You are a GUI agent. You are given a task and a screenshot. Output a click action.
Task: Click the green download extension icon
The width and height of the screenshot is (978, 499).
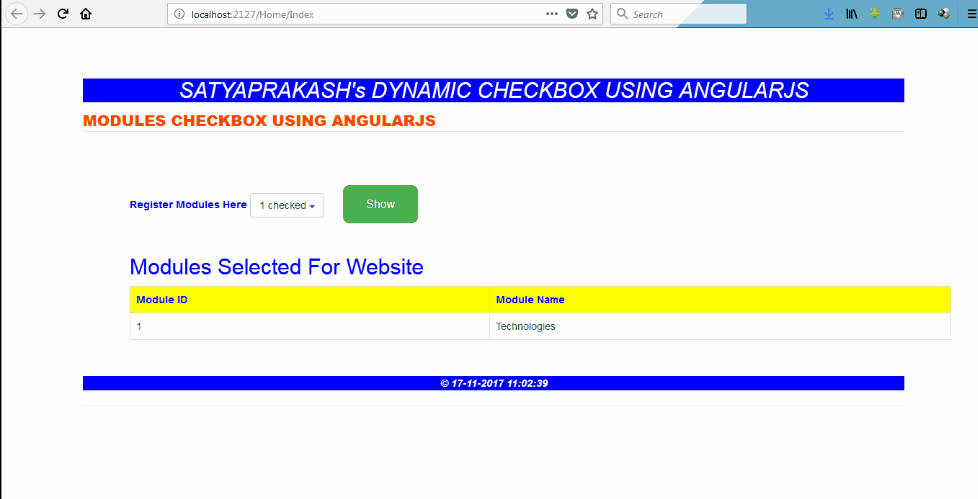874,14
